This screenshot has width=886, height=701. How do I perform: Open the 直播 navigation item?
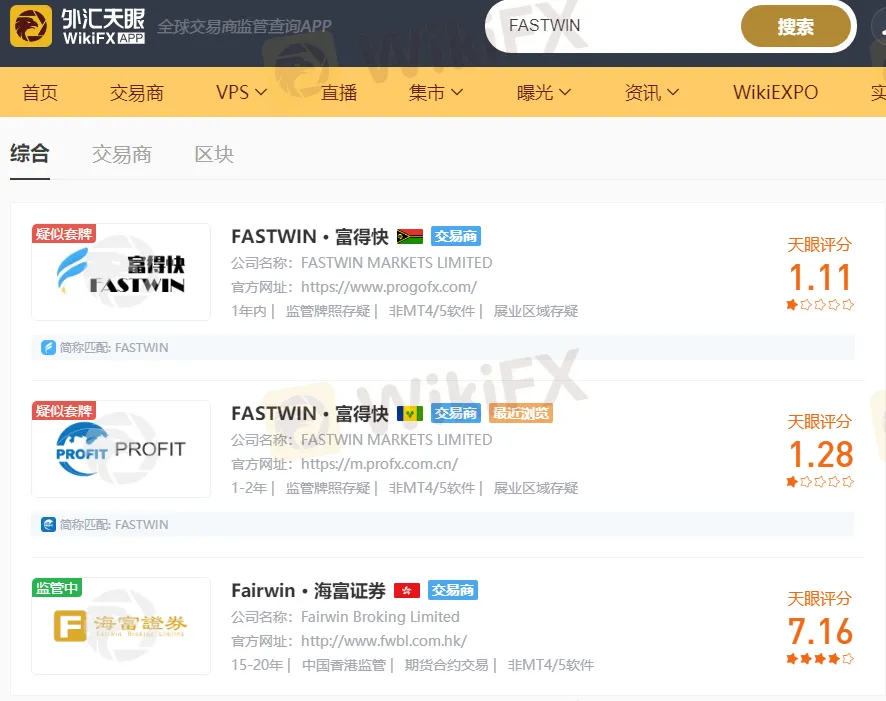click(x=339, y=92)
